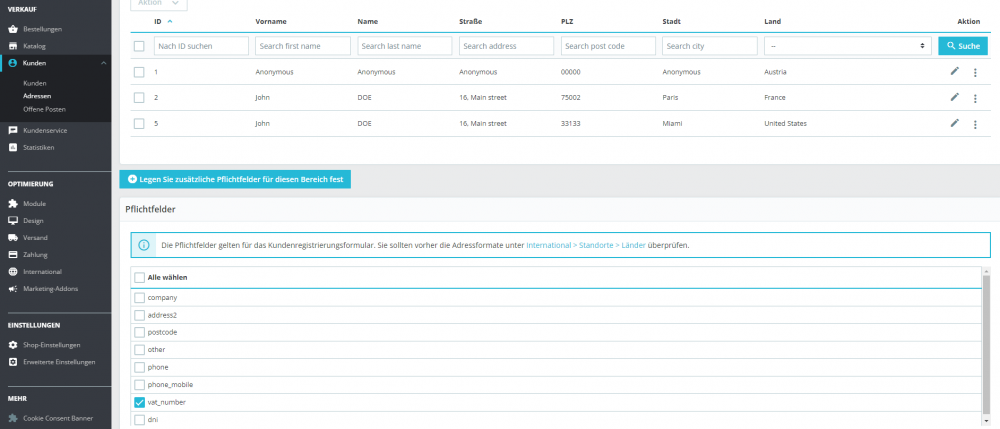1000x429 pixels.
Task: Check the other required field
Action: click(140, 350)
